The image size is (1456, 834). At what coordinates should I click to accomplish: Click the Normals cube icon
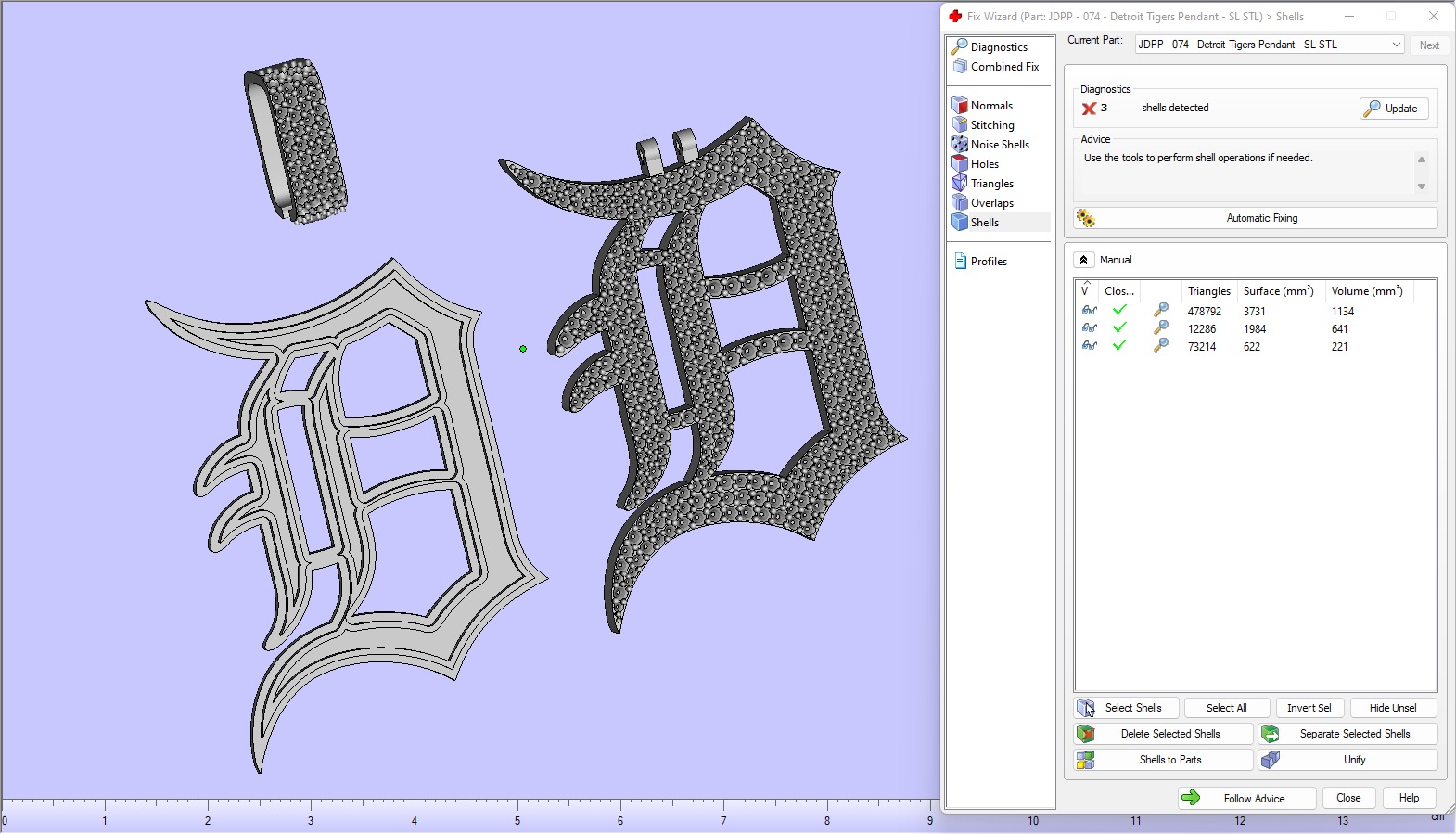pos(960,106)
